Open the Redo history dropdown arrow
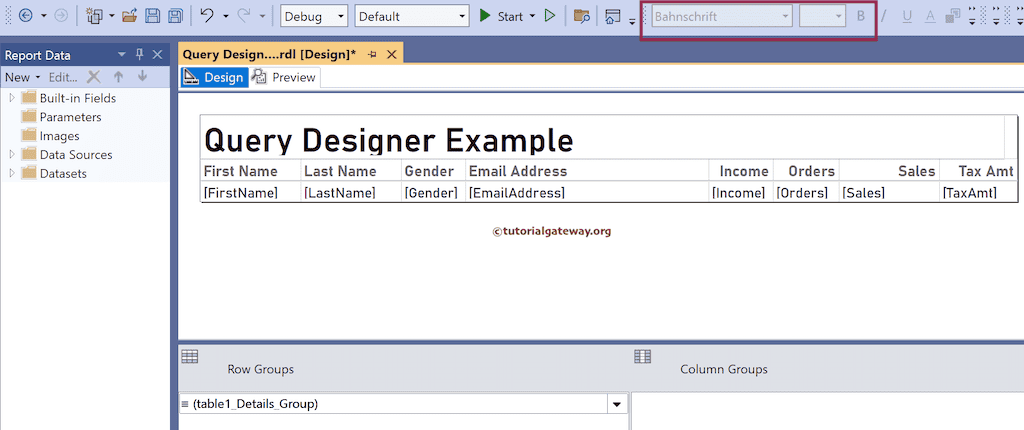This screenshot has height=430, width=1024. (x=262, y=16)
